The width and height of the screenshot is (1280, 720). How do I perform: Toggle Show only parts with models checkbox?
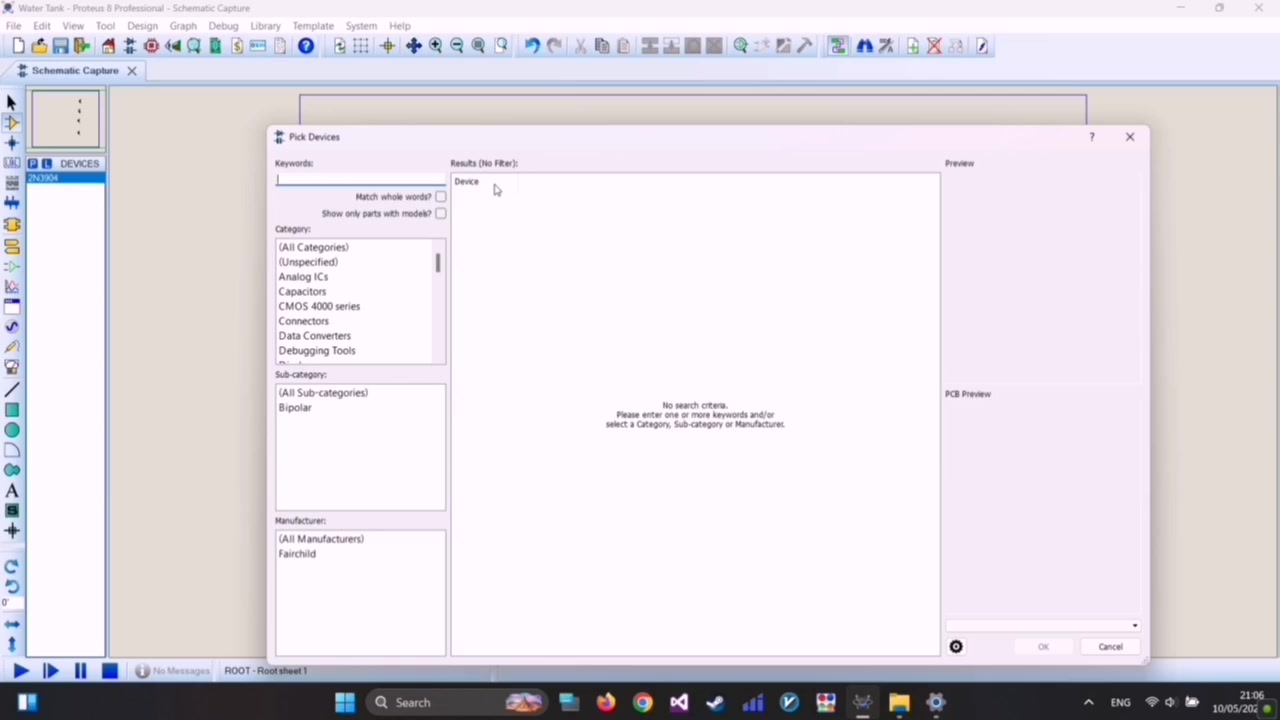[441, 214]
